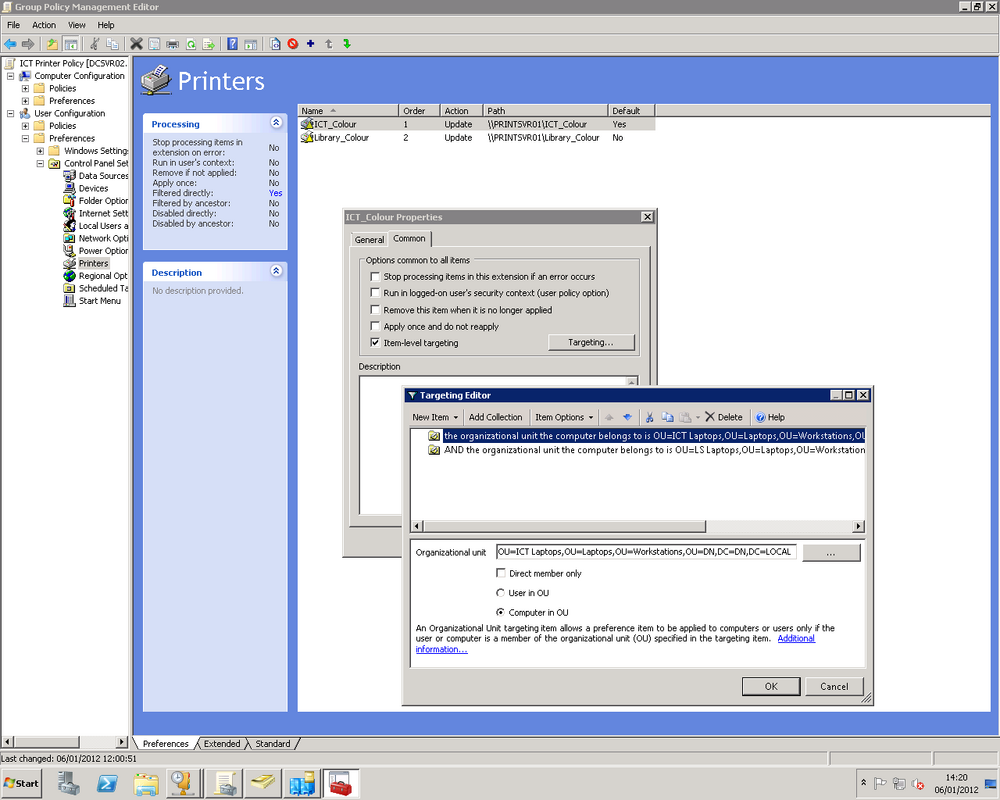The width and height of the screenshot is (1000, 800).
Task: Open the View menu
Action: point(77,25)
